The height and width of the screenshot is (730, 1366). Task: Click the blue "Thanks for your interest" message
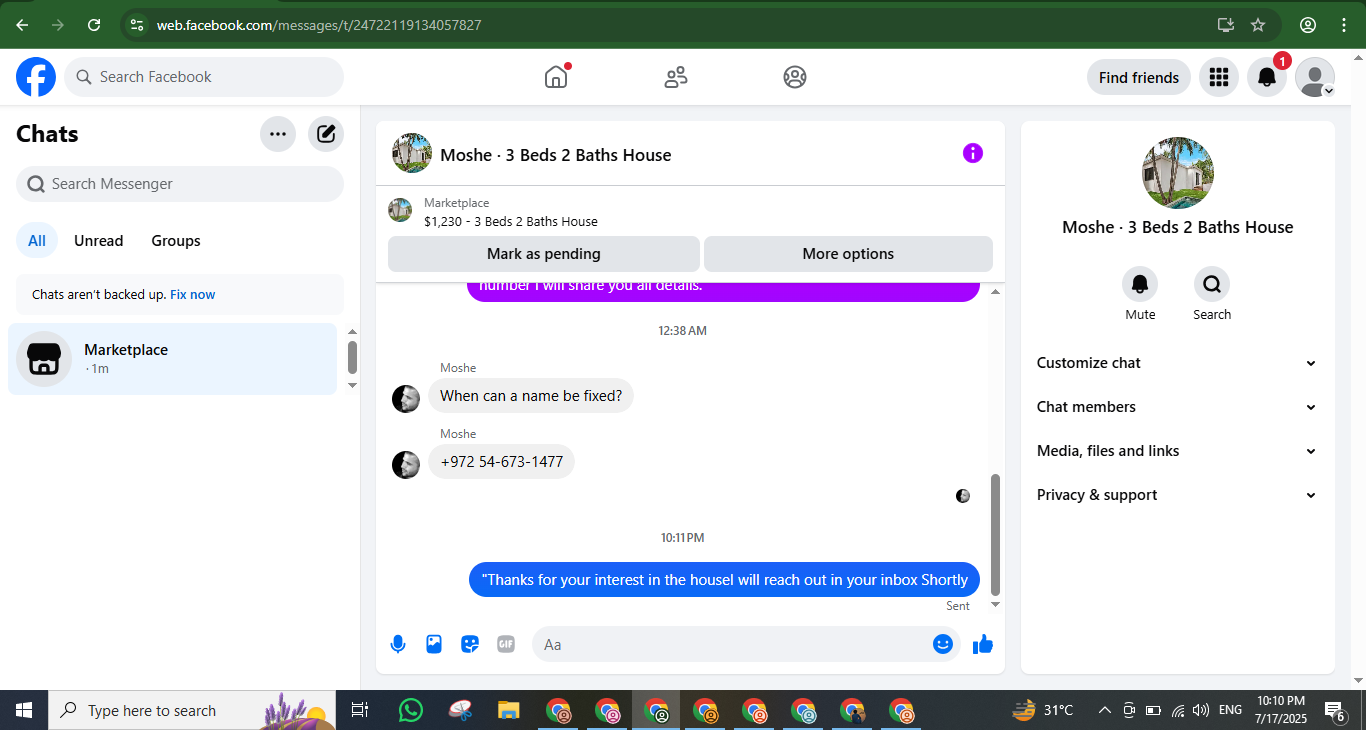coord(725,580)
